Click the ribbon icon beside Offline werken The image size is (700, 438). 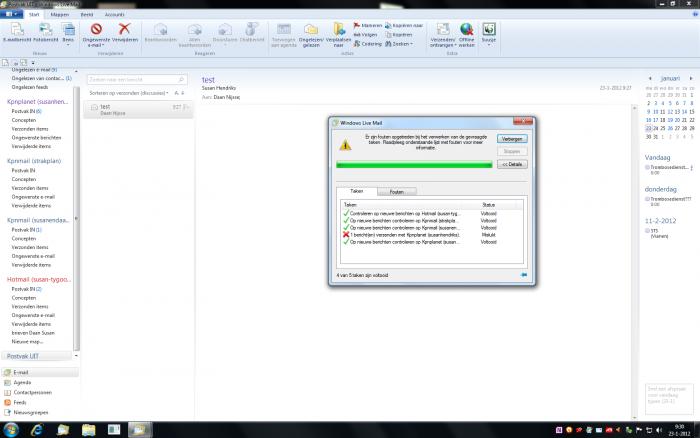(489, 29)
